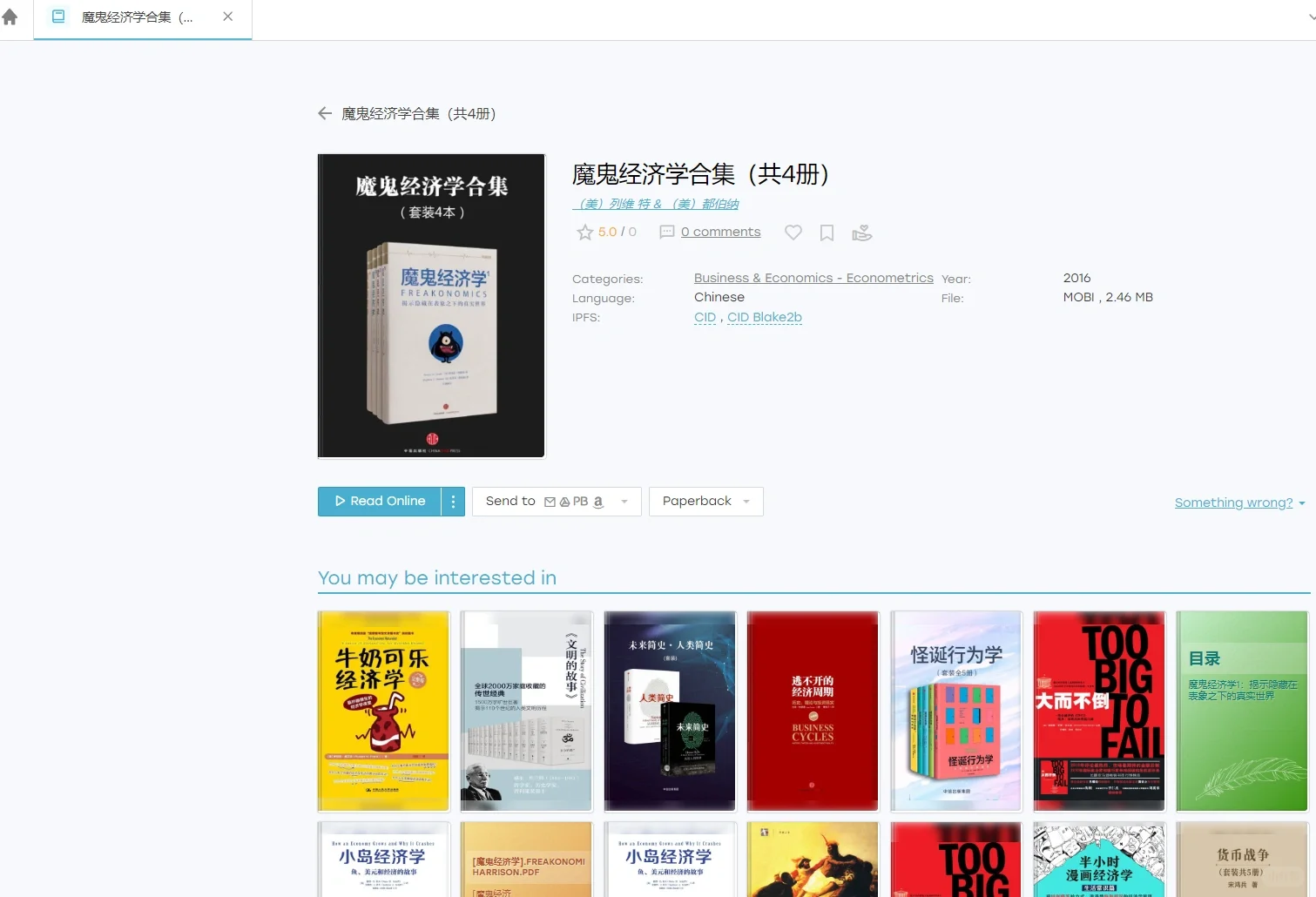Open the 半小时漫画经济学 book cover
The height and width of the screenshot is (897, 1316).
coord(1099,859)
